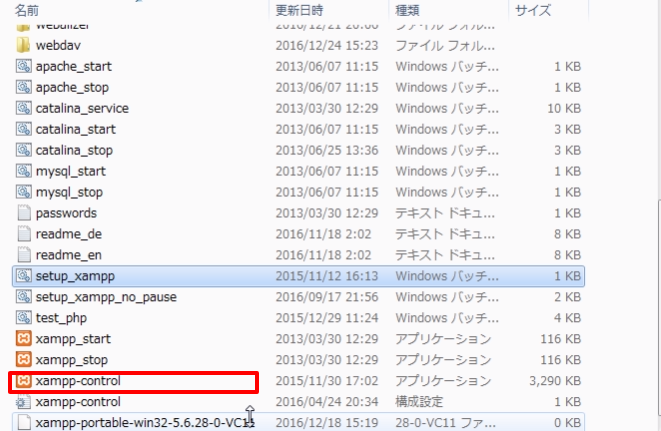Select the xampp_stop file name
The image size is (661, 431).
[x=72, y=360]
